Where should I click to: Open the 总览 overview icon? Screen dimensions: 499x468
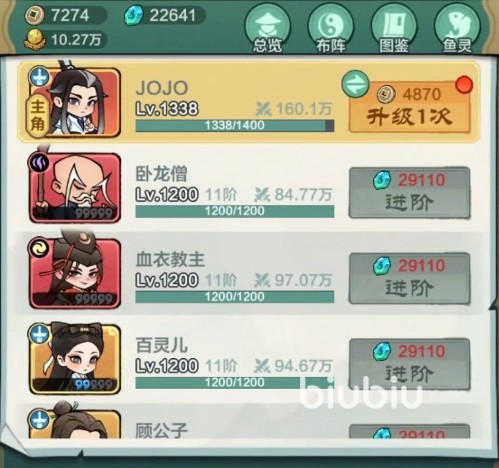tap(267, 28)
